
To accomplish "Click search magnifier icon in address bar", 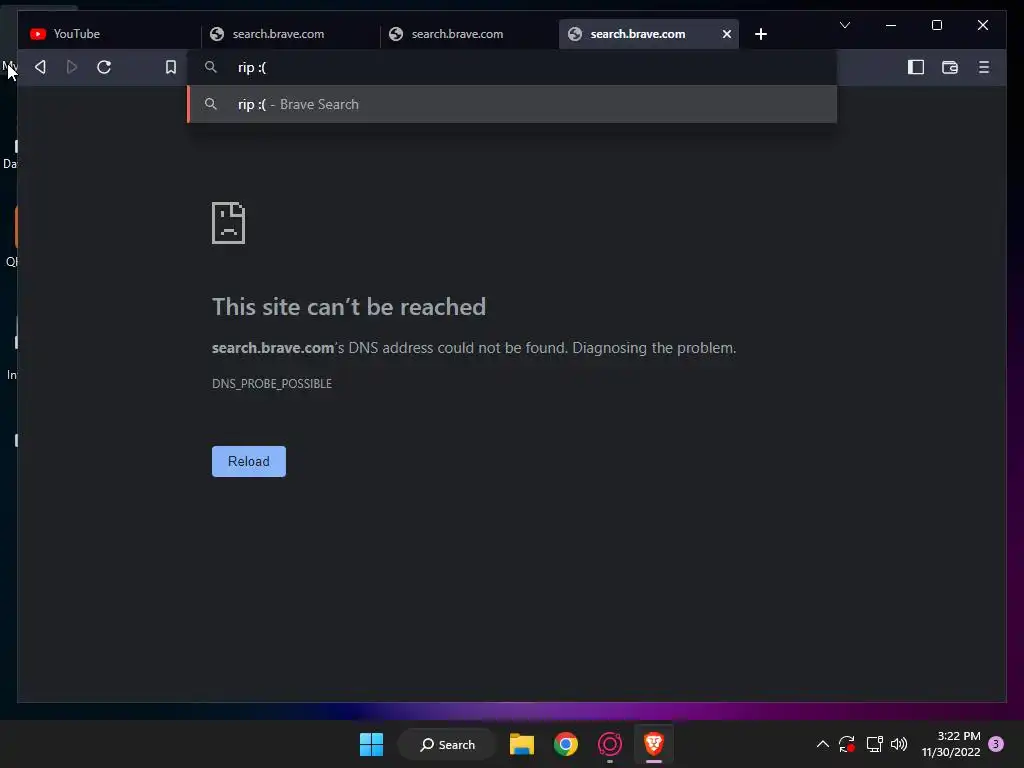I will [210, 67].
